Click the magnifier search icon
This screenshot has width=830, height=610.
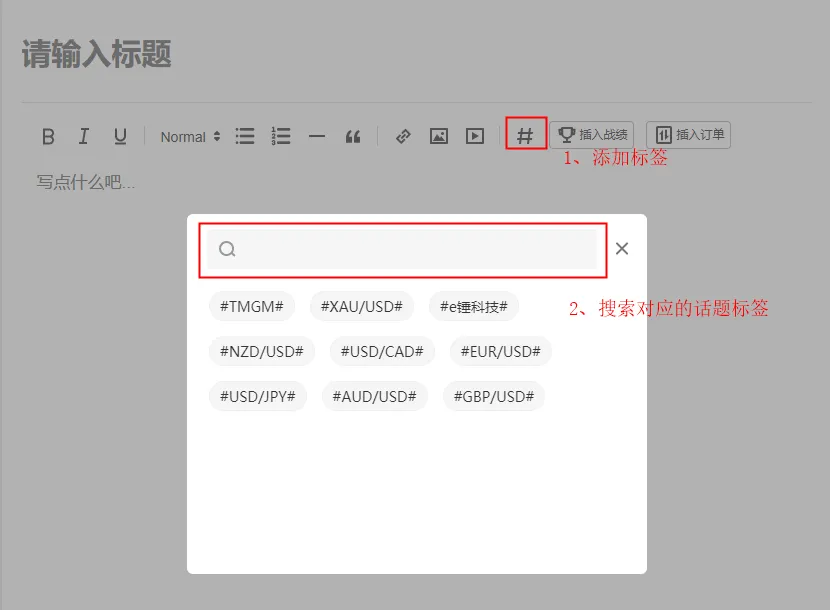pyautogui.click(x=227, y=249)
